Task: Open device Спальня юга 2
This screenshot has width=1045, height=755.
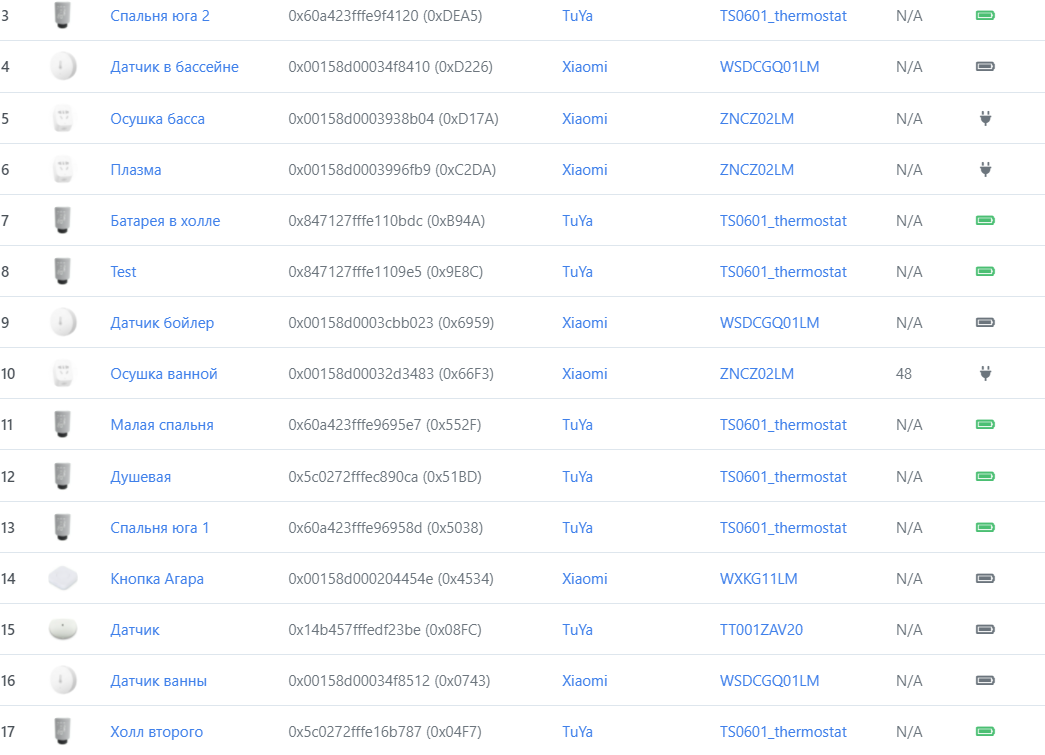Action: (x=160, y=16)
